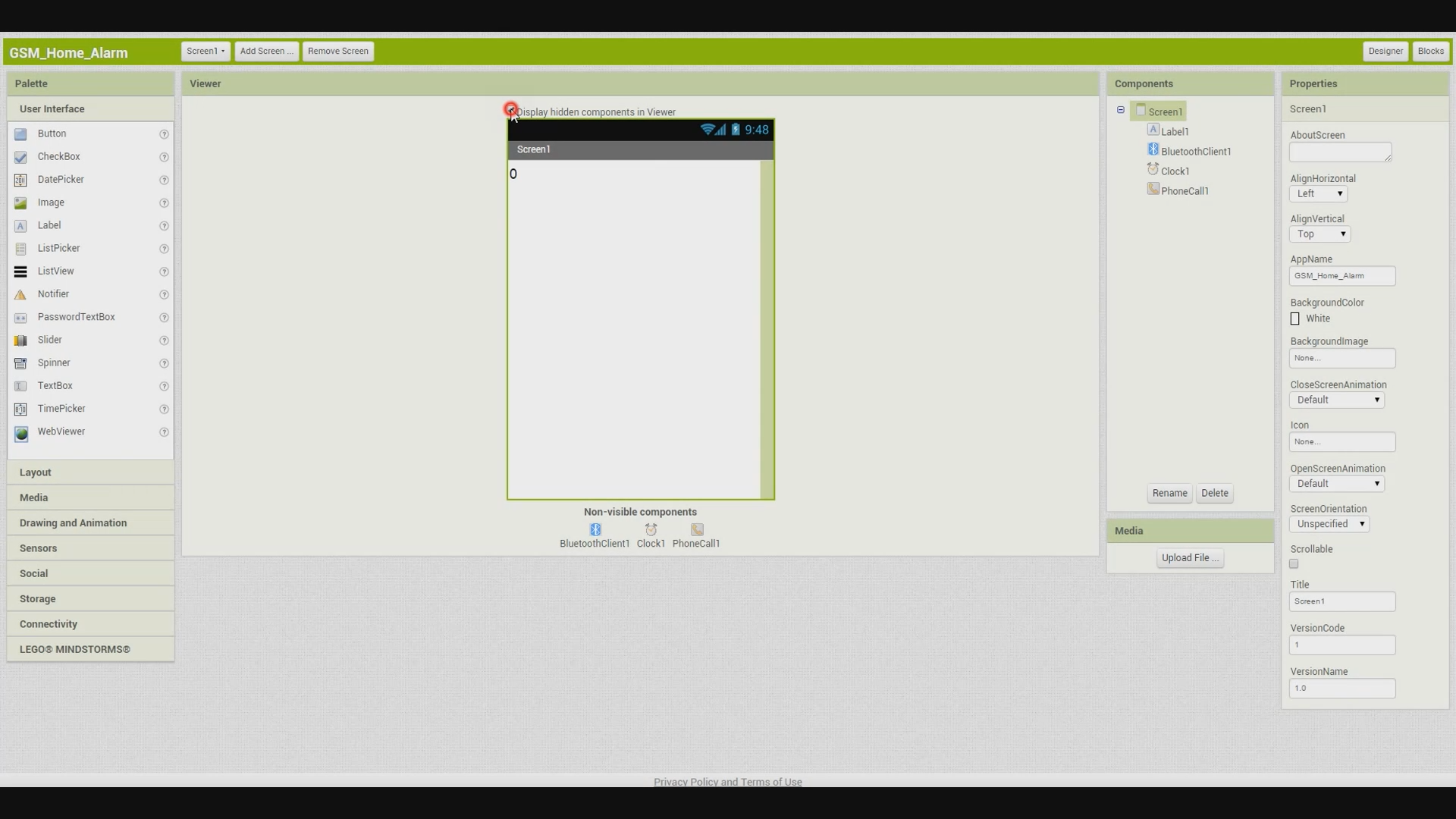Screen dimensions: 1456x819
Task: Click the Upload File button
Action: click(x=1189, y=558)
